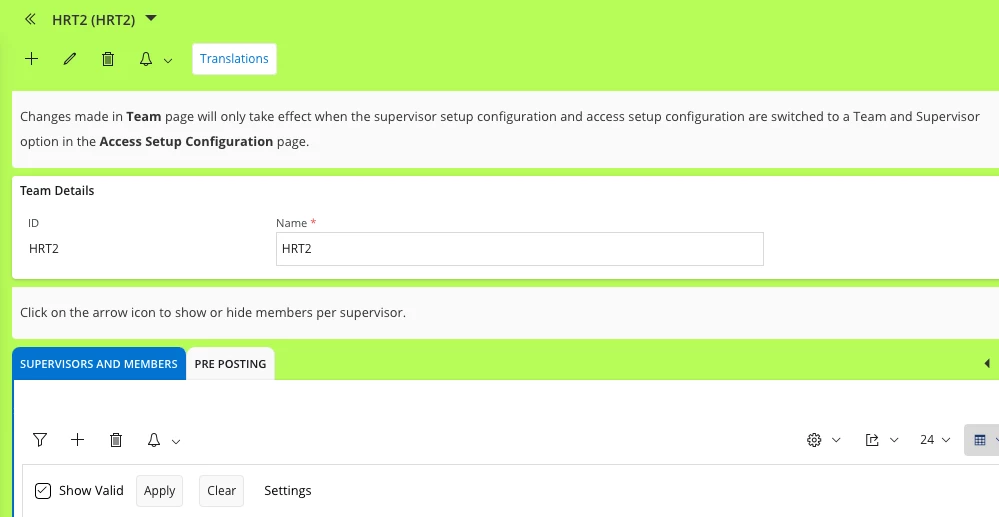The height and width of the screenshot is (517, 999).
Task: Click into the Name input field
Action: pyautogui.click(x=519, y=249)
